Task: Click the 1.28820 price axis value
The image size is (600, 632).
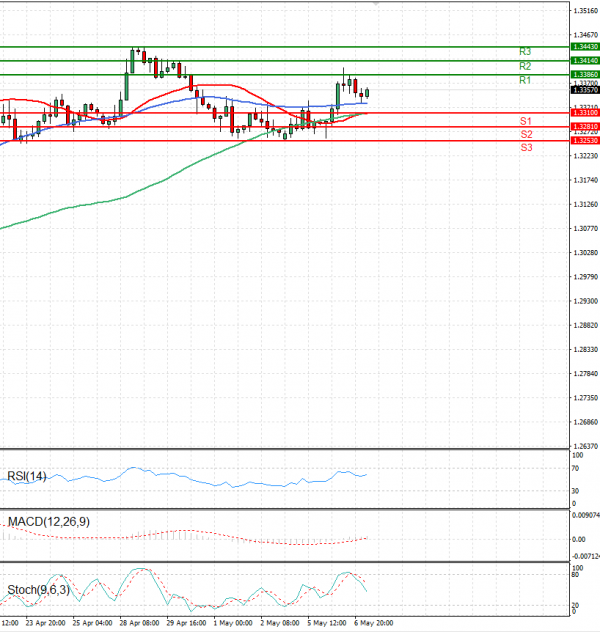Action: 586,325
